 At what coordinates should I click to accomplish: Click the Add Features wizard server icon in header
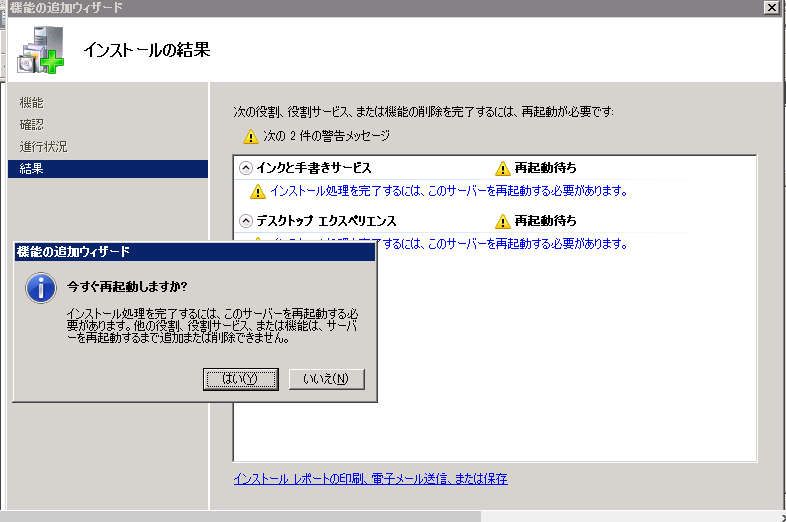(x=41, y=50)
